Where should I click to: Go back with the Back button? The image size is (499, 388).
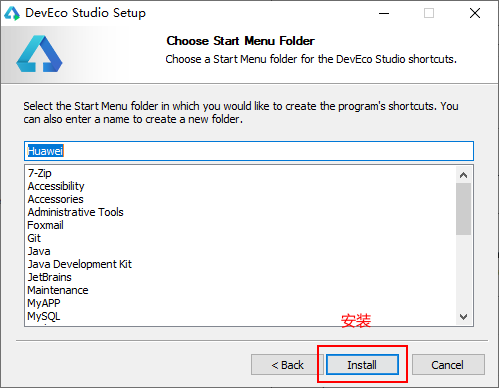click(287, 365)
